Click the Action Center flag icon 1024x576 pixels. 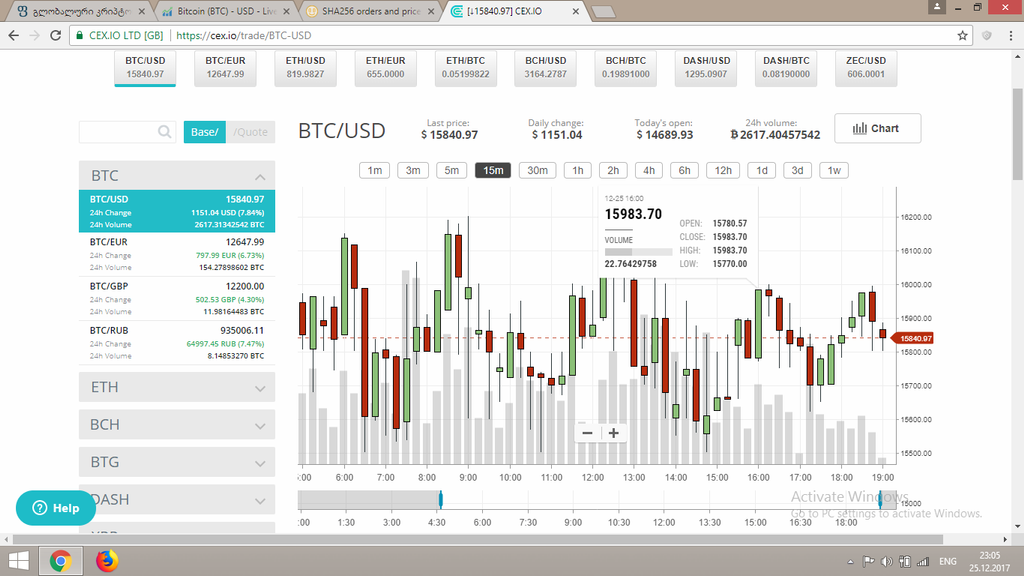pyautogui.click(x=868, y=562)
